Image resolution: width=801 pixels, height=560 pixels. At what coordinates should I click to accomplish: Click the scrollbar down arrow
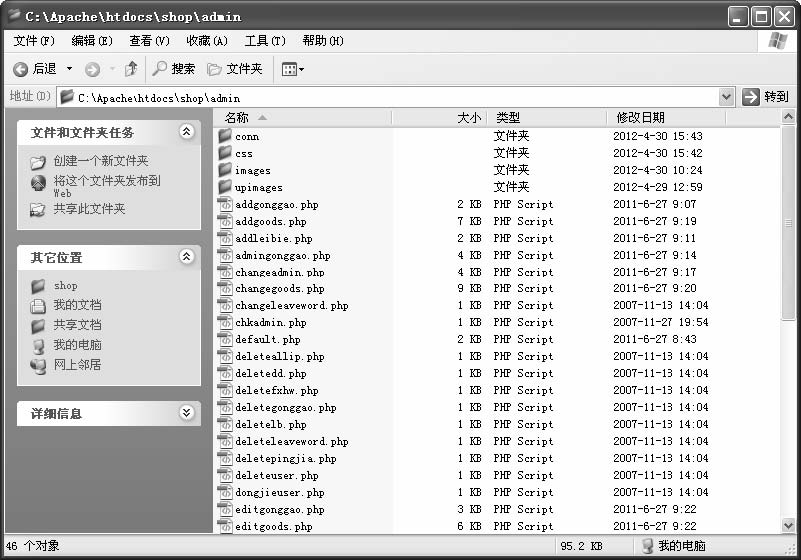point(788,525)
